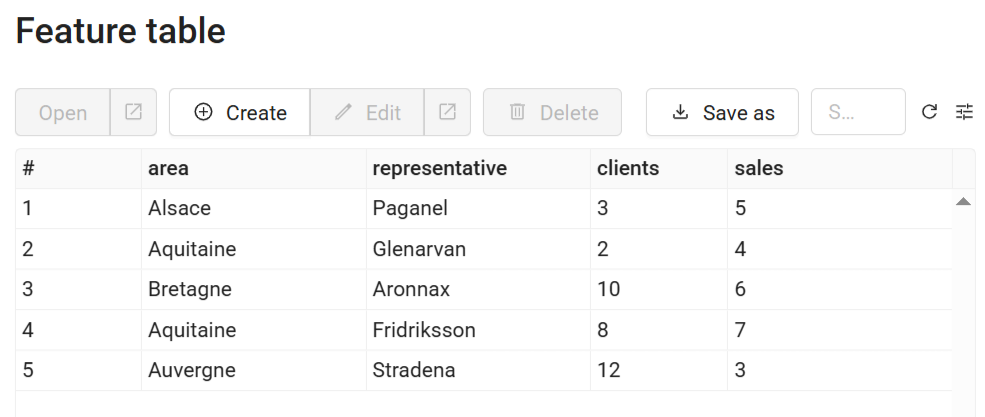Screen dimensions: 985x417
Task: Click the Delete button
Action: coord(552,112)
